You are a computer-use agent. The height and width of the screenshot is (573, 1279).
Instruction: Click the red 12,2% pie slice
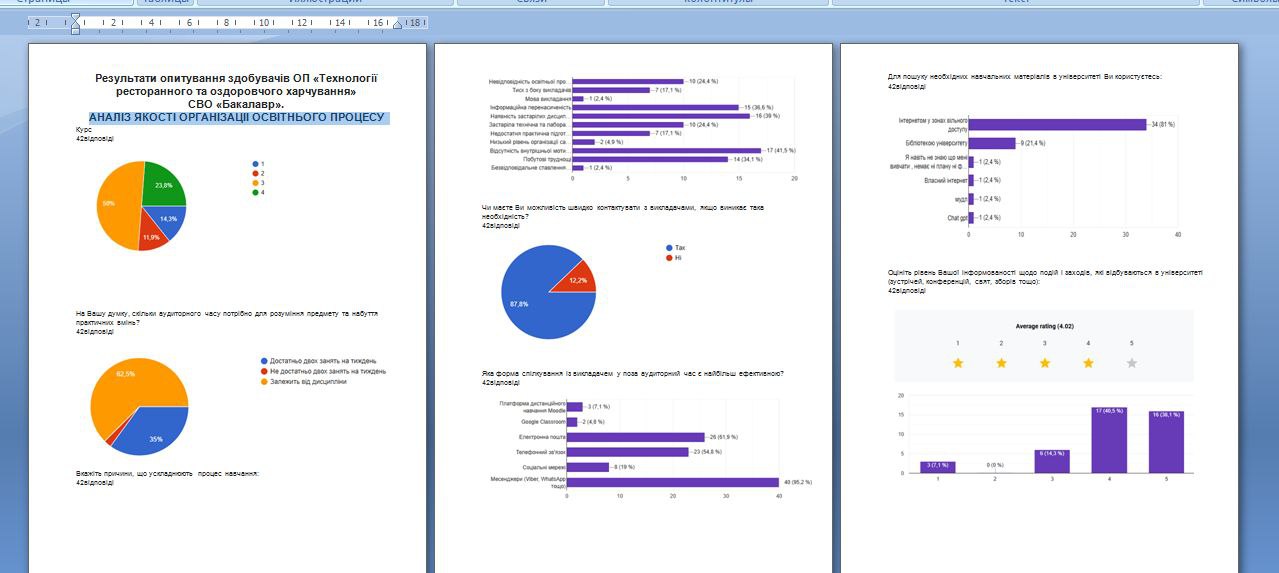[x=579, y=277]
